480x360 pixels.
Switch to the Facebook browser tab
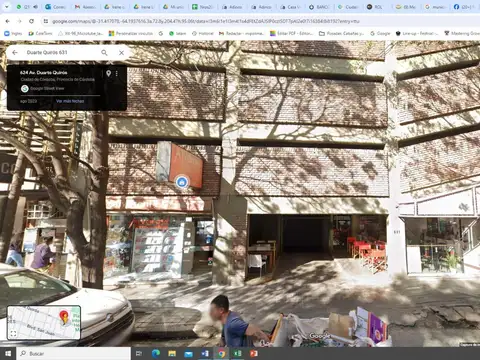pos(466,7)
